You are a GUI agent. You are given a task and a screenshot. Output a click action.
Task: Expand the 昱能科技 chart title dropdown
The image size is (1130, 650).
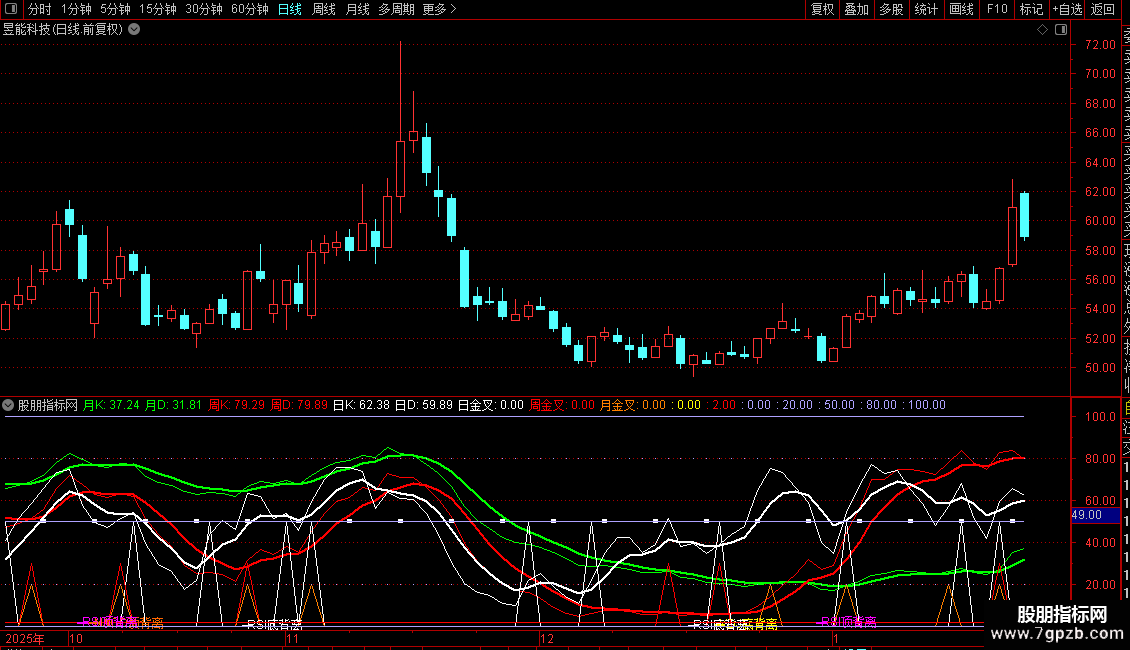coord(135,29)
